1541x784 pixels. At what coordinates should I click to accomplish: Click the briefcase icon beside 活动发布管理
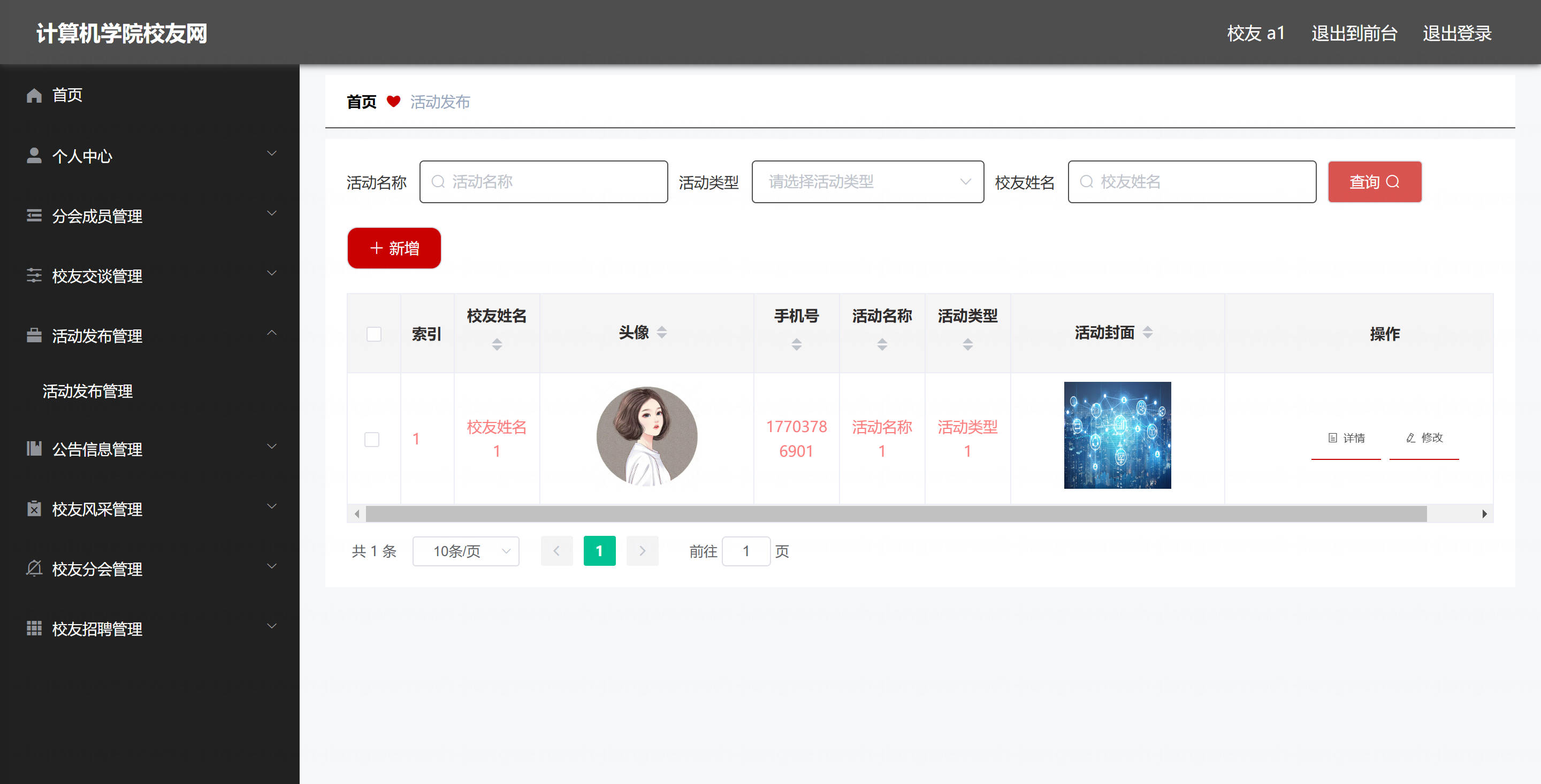click(x=34, y=335)
